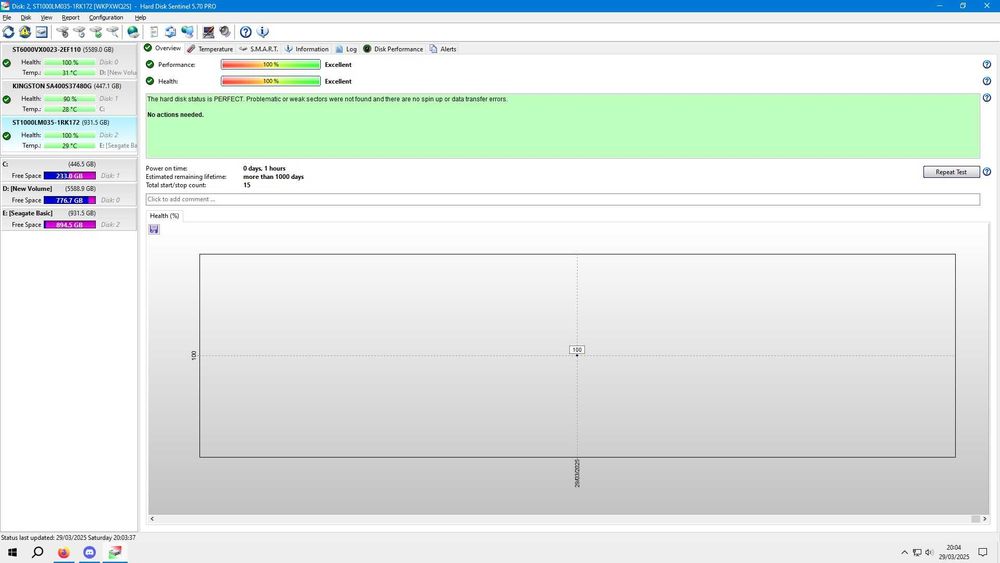Click the volume icon in system tray

pos(929,552)
